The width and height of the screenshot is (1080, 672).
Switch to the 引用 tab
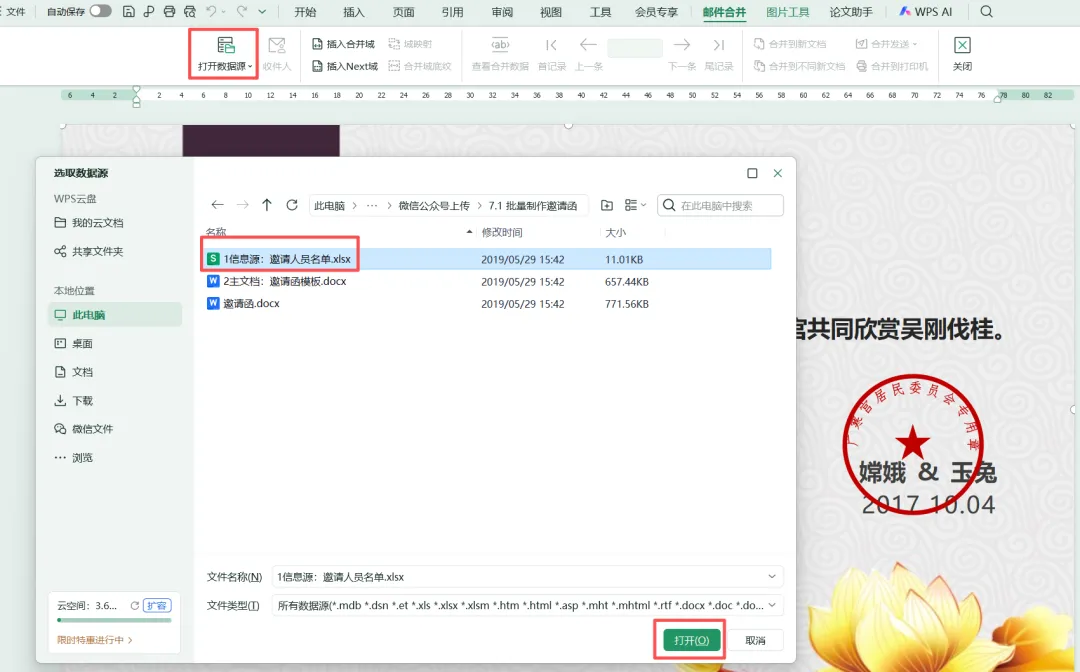tap(453, 12)
